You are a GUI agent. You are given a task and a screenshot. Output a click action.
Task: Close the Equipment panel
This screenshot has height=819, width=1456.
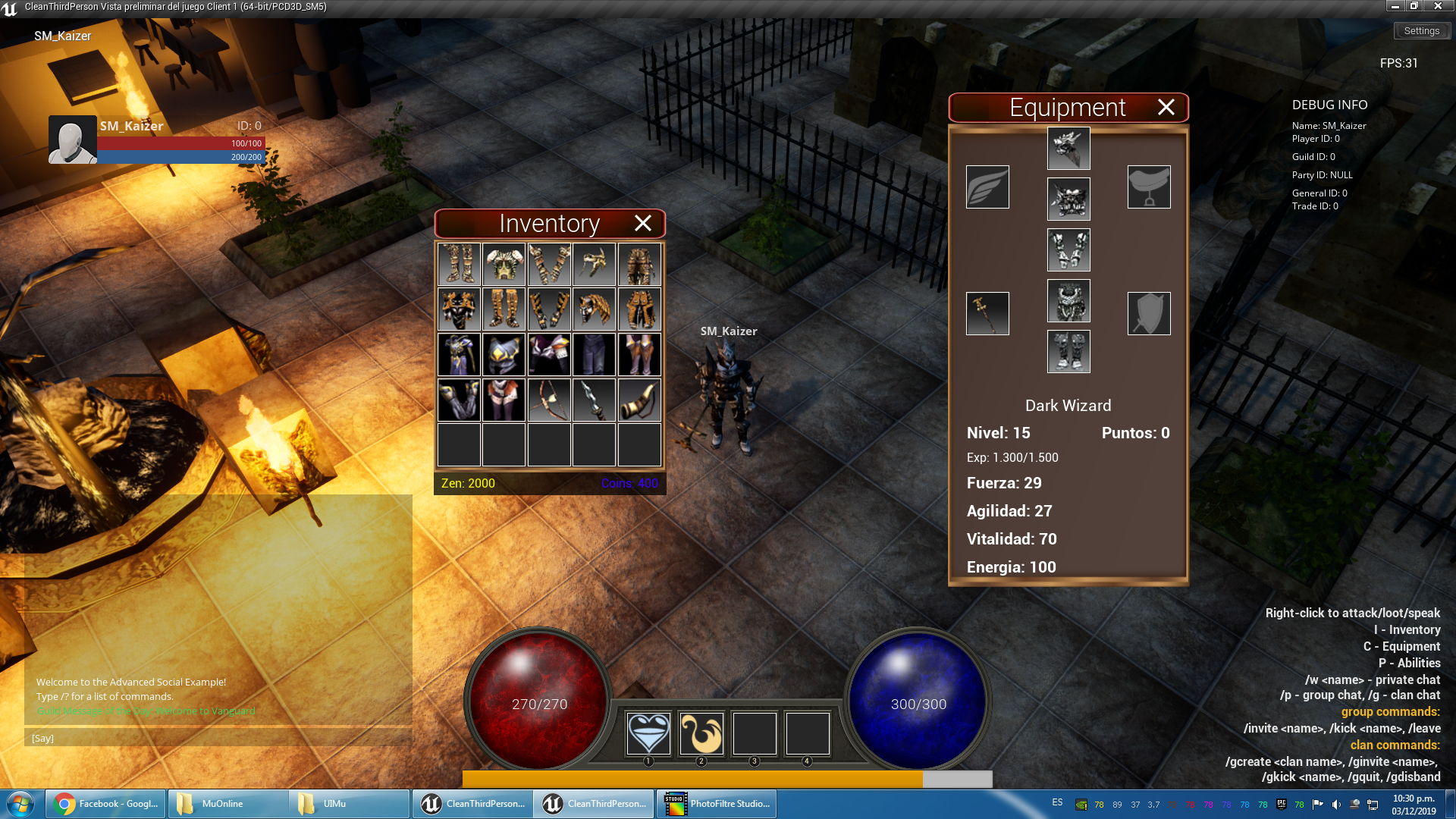(x=1165, y=107)
